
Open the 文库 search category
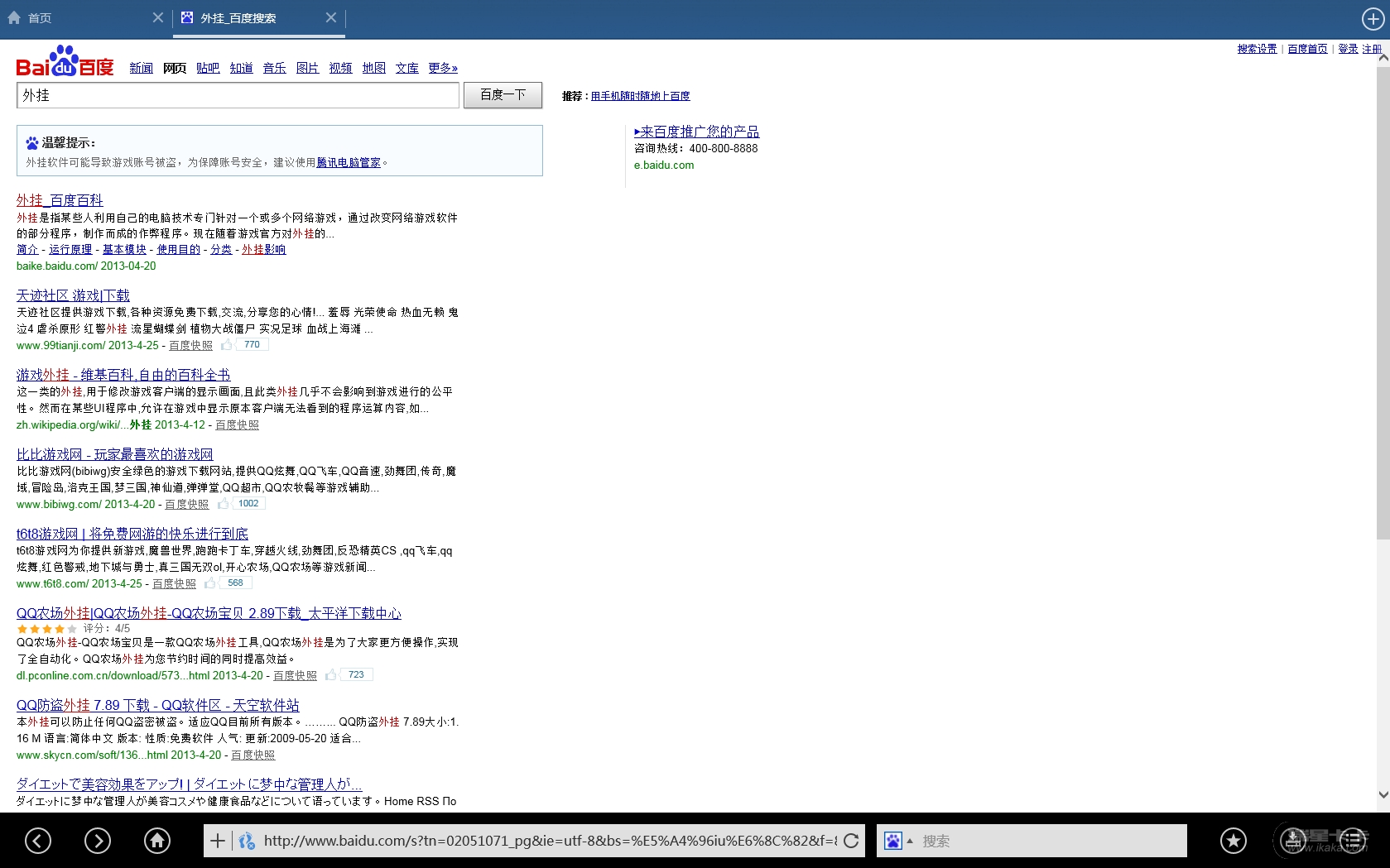point(406,68)
